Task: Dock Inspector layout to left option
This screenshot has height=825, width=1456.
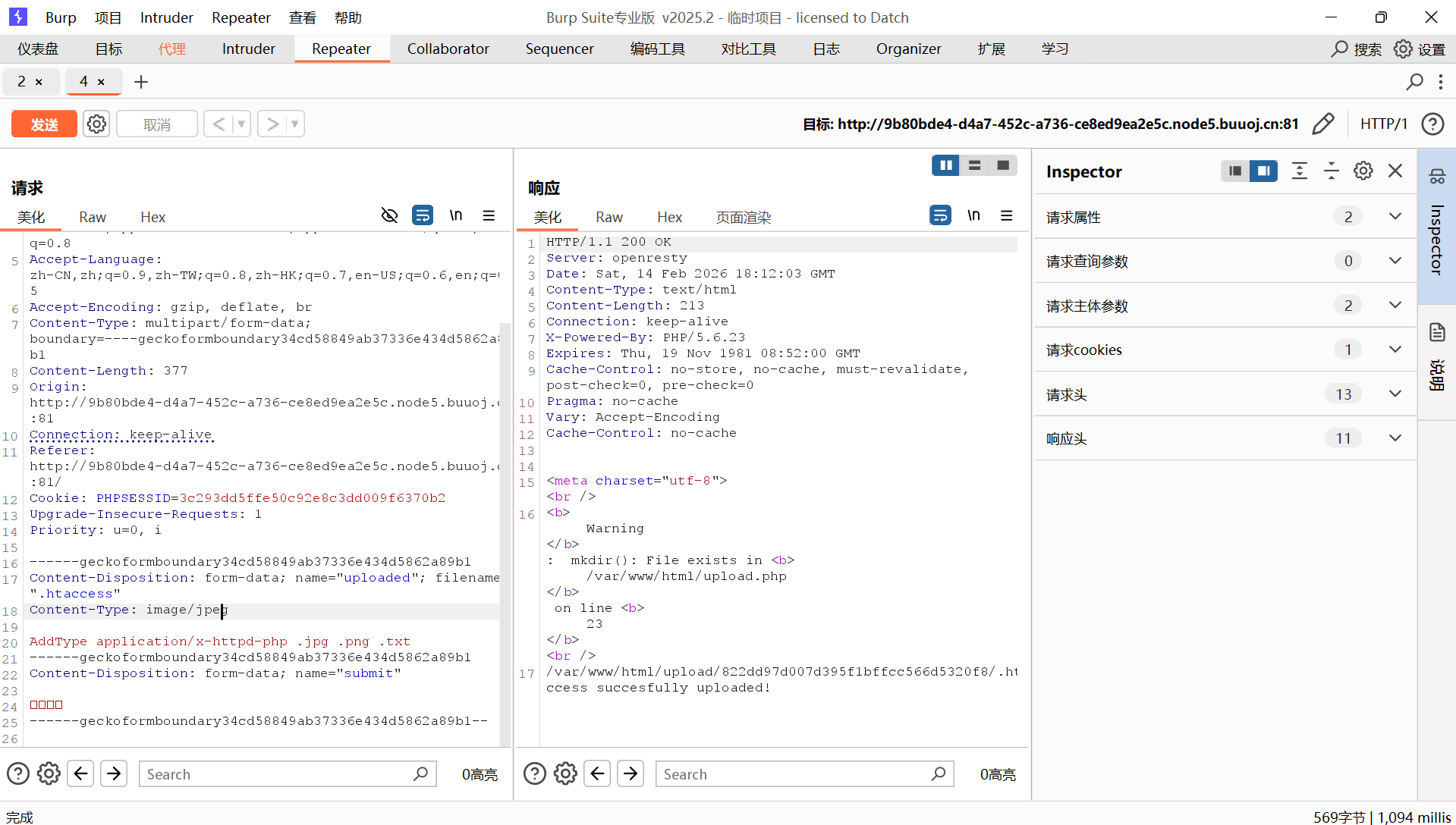Action: 1235,171
